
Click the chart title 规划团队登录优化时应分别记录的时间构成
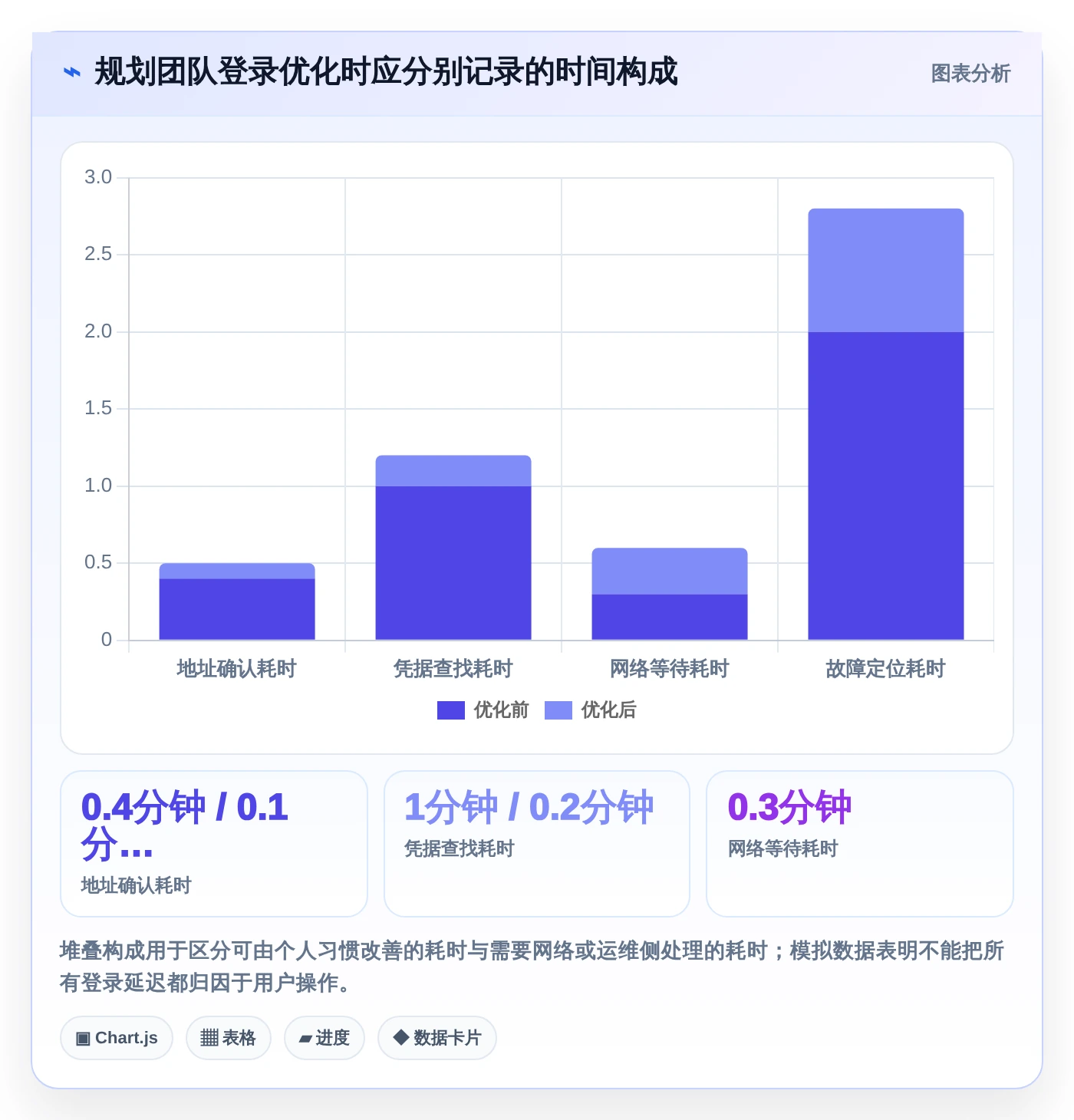[x=386, y=72]
